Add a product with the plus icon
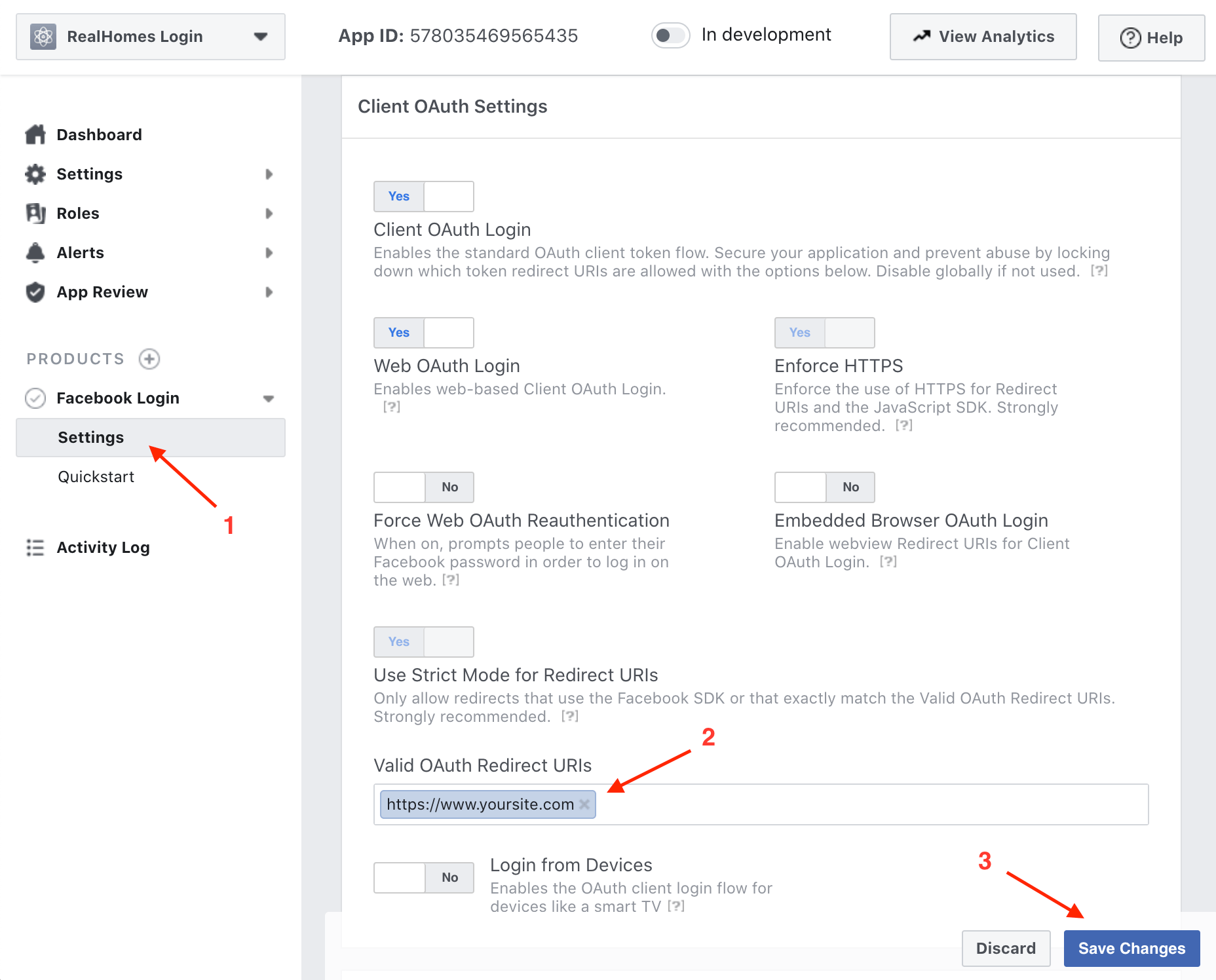1216x980 pixels. pyautogui.click(x=149, y=359)
